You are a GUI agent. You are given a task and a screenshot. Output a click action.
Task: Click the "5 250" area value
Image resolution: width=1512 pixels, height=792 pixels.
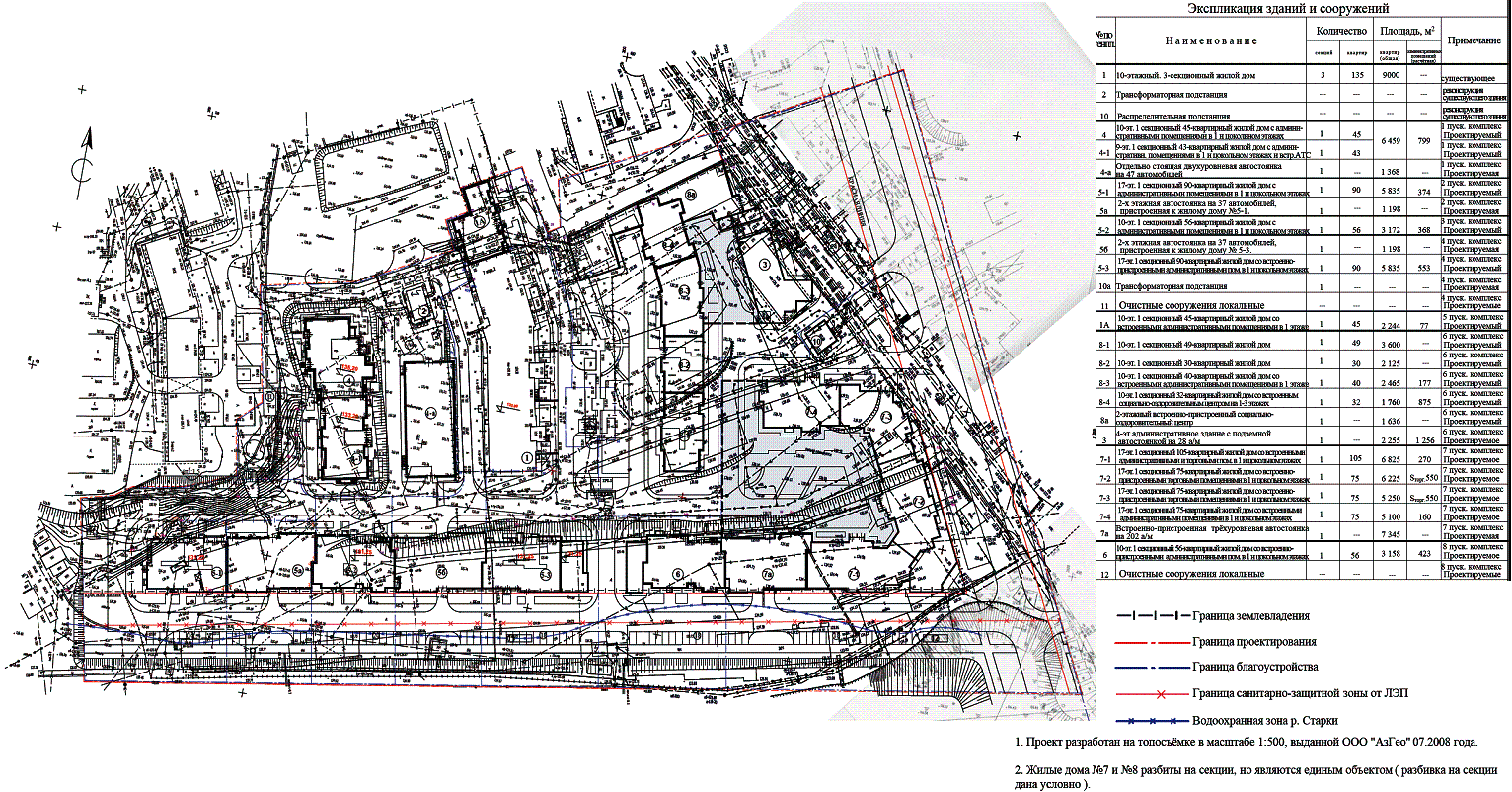[1390, 498]
